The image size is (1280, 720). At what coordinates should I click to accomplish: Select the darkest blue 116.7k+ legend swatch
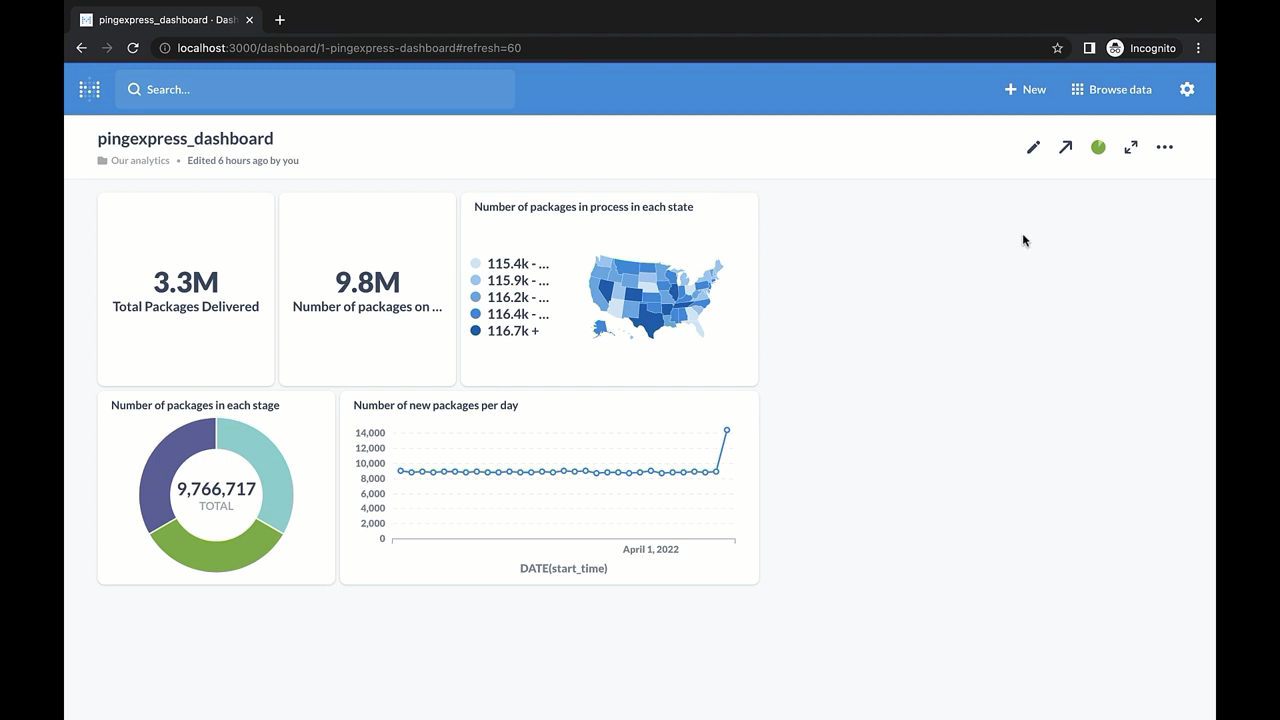[x=475, y=331]
